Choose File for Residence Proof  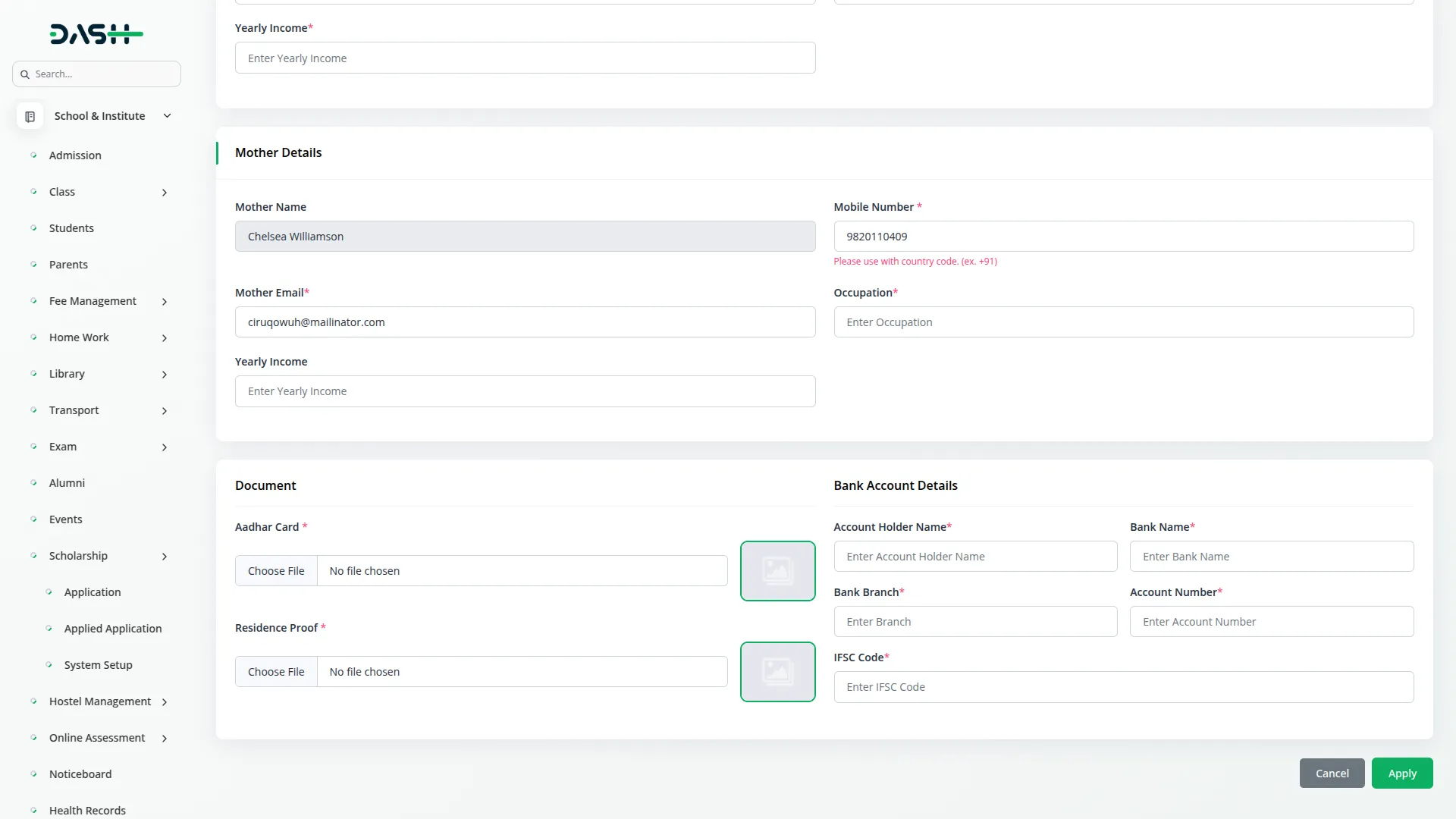point(276,672)
